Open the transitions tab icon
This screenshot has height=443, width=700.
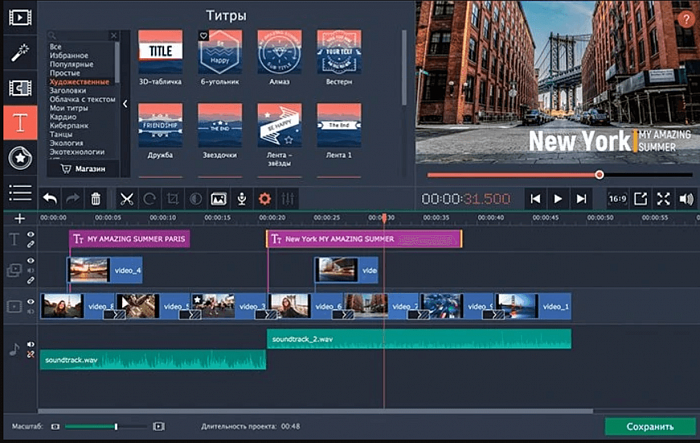20,88
